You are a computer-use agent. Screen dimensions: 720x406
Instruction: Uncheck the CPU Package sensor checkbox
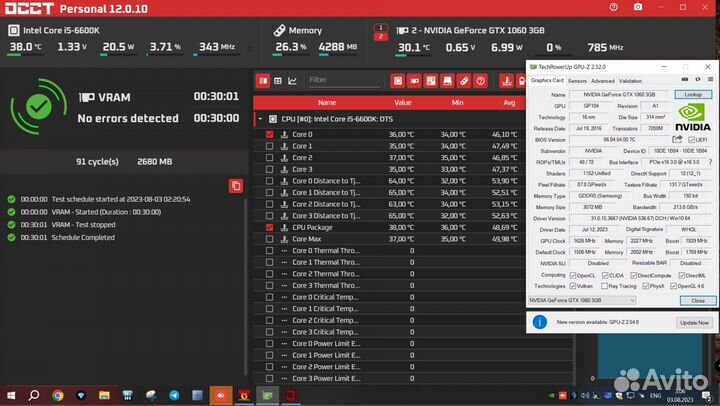(269, 227)
